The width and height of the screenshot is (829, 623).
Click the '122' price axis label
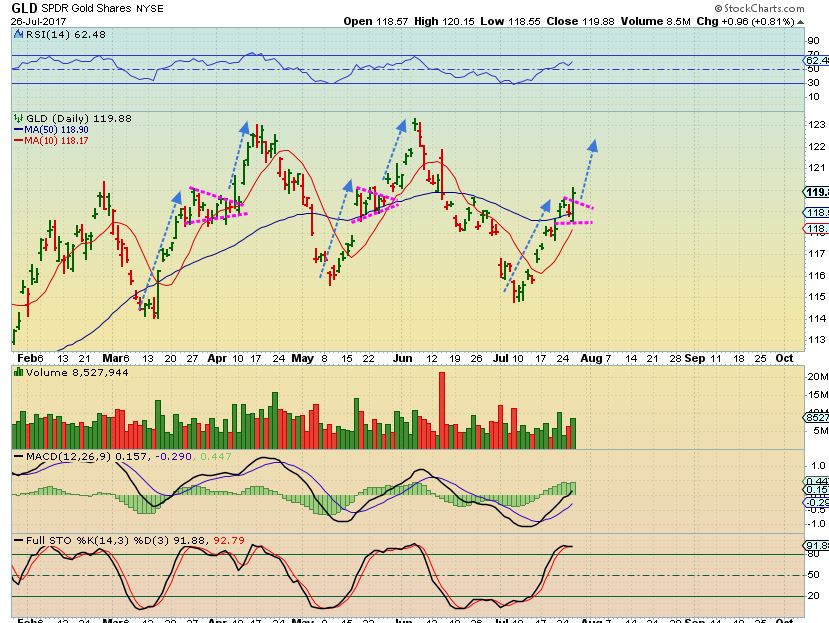(817, 146)
